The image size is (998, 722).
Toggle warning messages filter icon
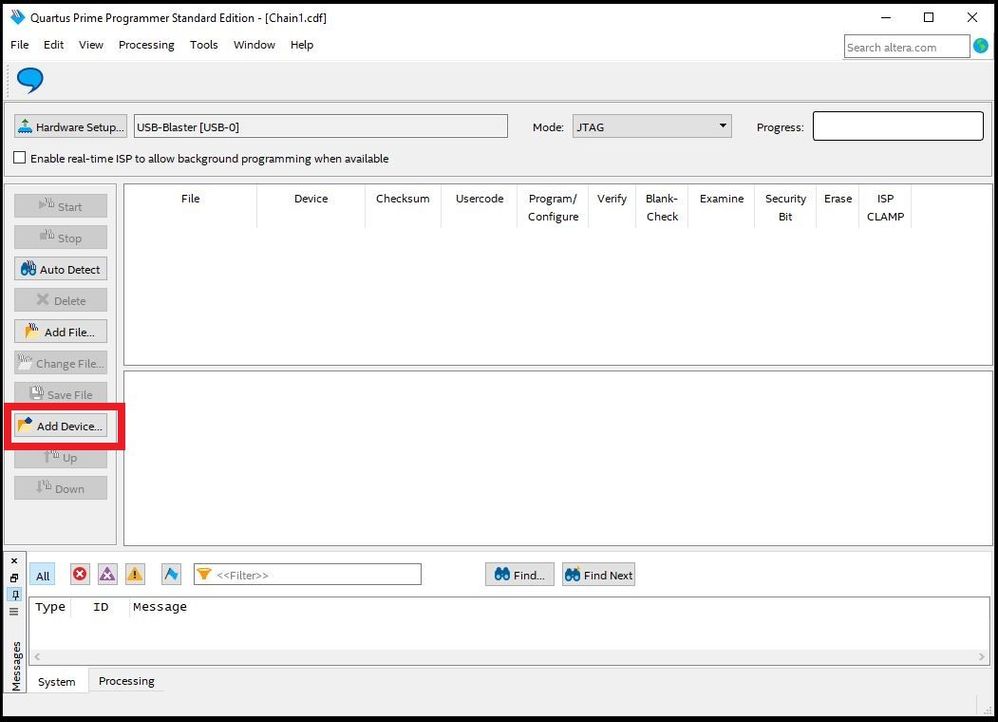[x=135, y=574]
